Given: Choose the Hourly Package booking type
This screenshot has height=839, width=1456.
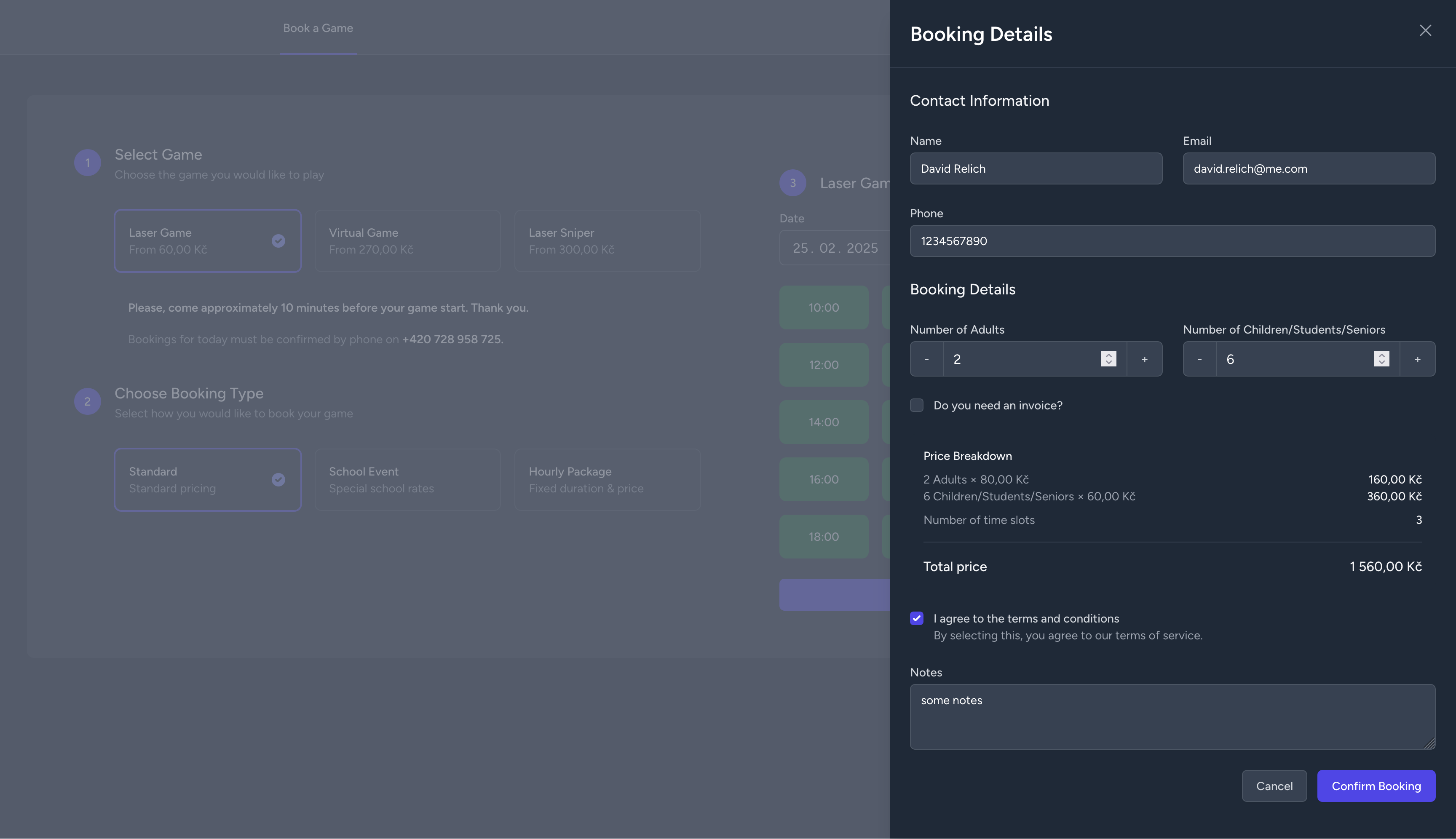Looking at the screenshot, I should click(x=608, y=479).
